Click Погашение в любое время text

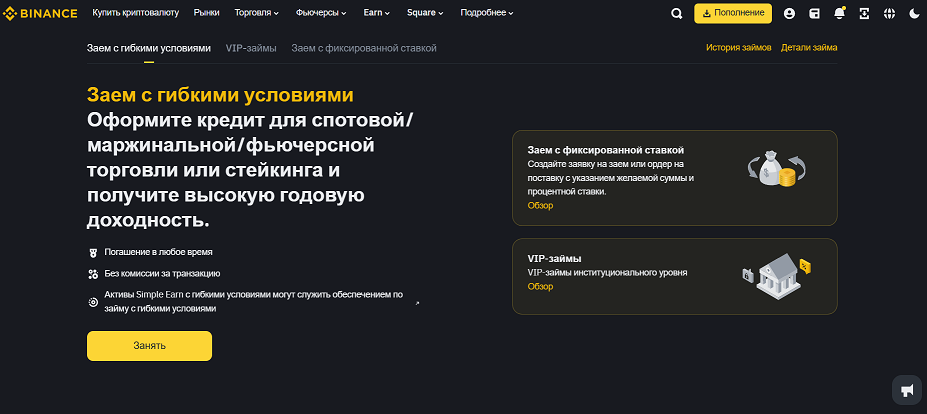(x=158, y=252)
